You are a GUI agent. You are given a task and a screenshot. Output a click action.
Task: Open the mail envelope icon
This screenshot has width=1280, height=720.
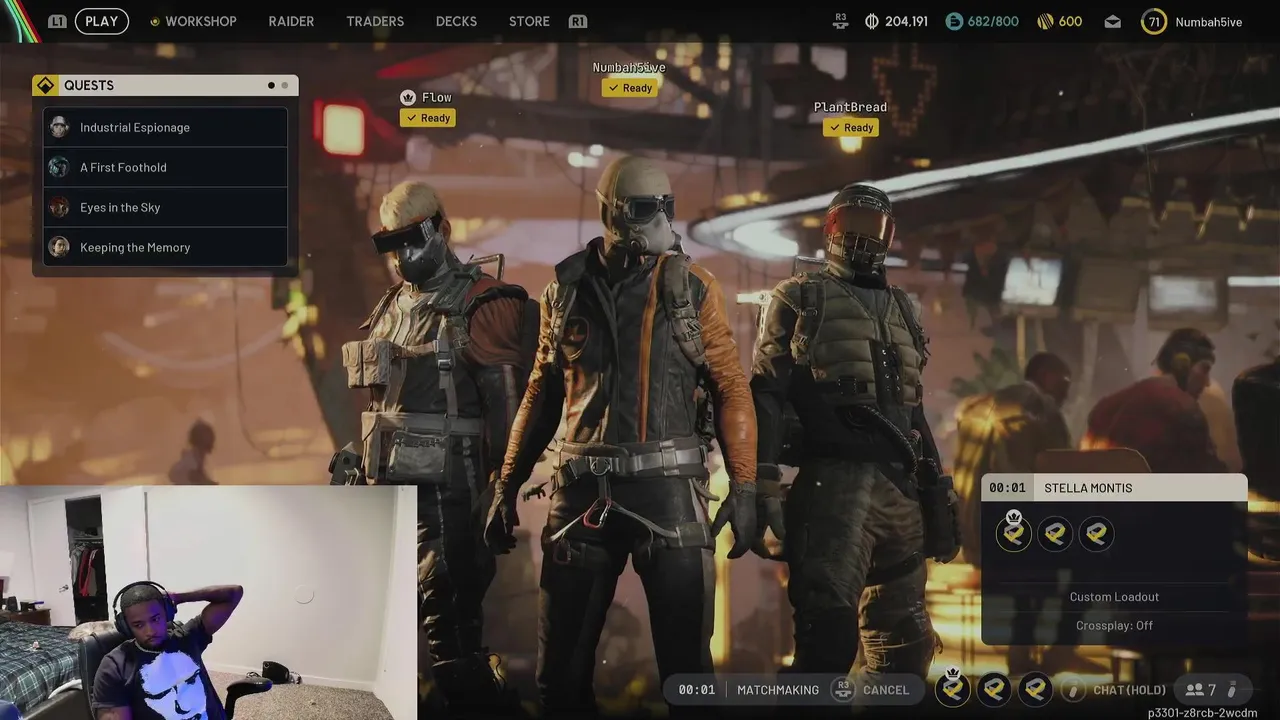point(1112,22)
